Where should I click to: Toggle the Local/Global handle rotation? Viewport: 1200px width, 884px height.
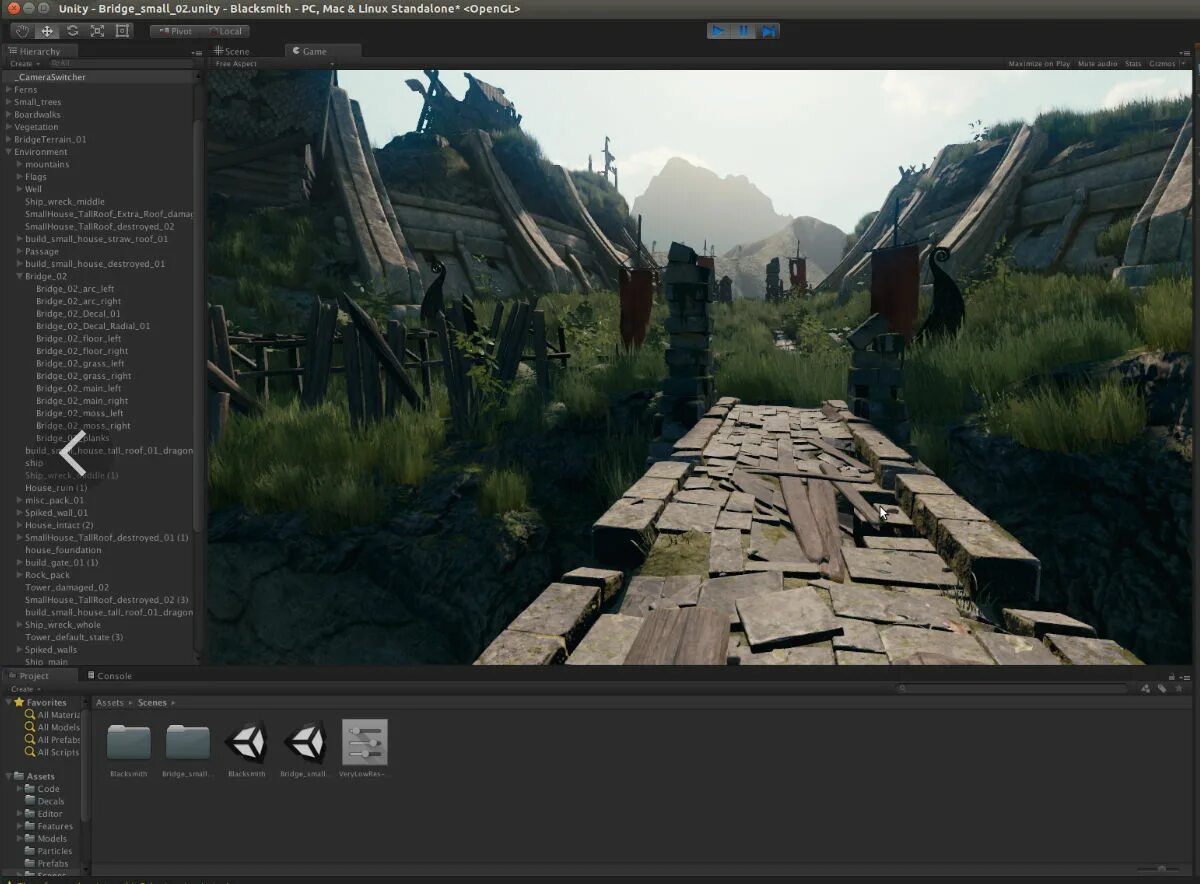pos(223,31)
